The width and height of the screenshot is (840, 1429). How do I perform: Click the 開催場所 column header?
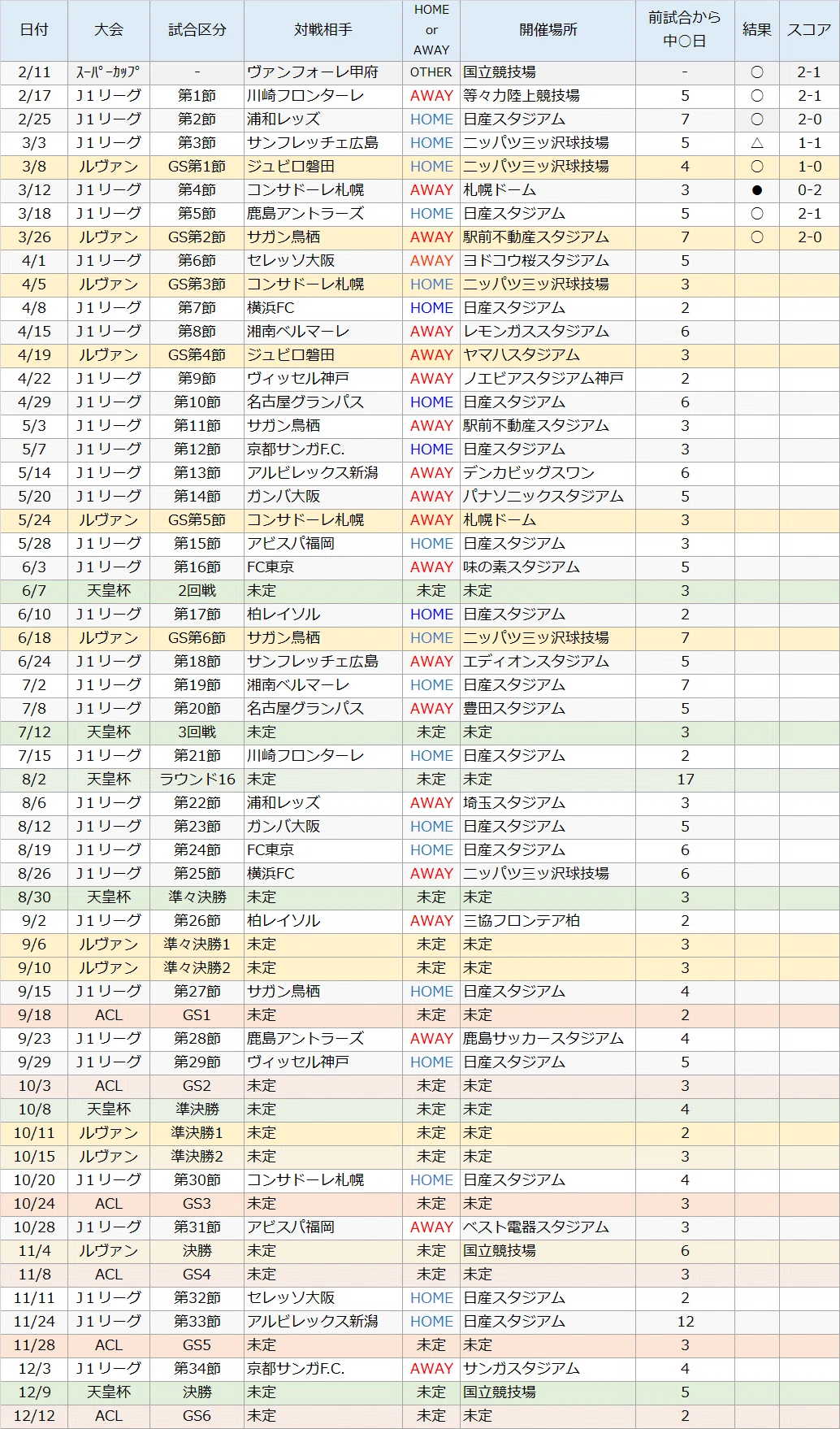548,30
